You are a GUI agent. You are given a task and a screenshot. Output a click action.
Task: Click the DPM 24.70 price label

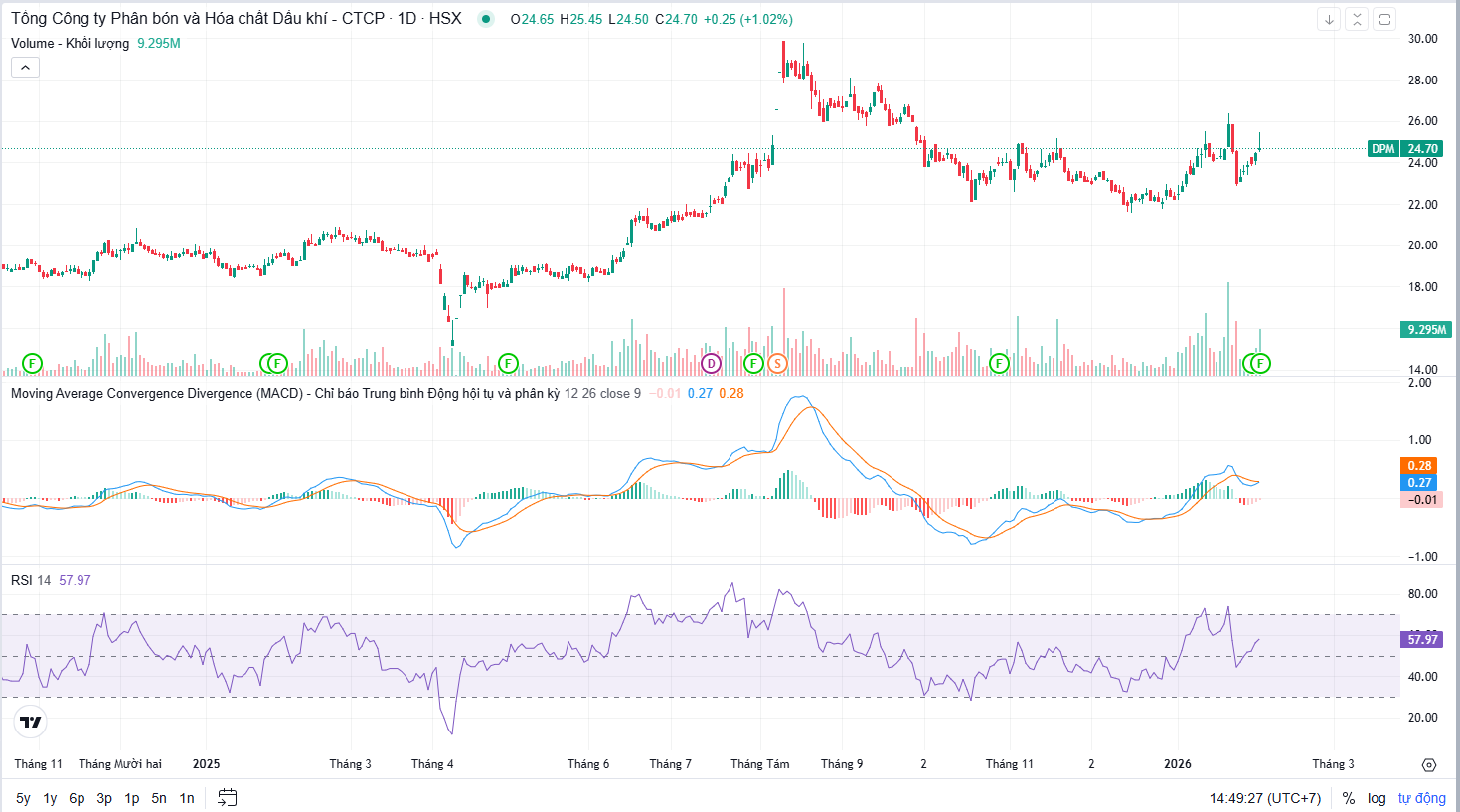click(x=1404, y=149)
